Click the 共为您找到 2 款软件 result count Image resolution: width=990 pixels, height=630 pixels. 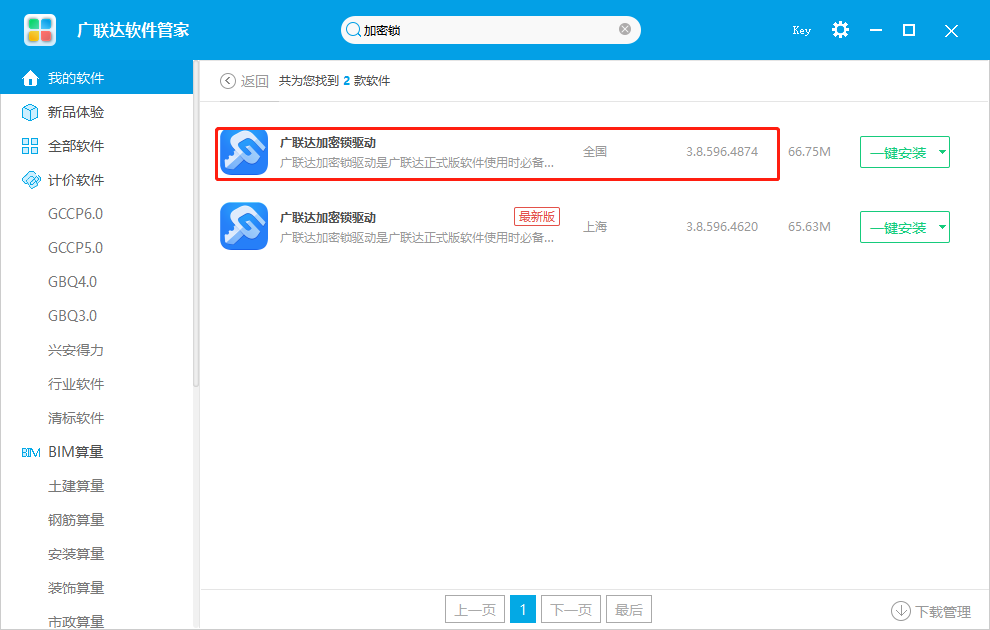click(335, 81)
